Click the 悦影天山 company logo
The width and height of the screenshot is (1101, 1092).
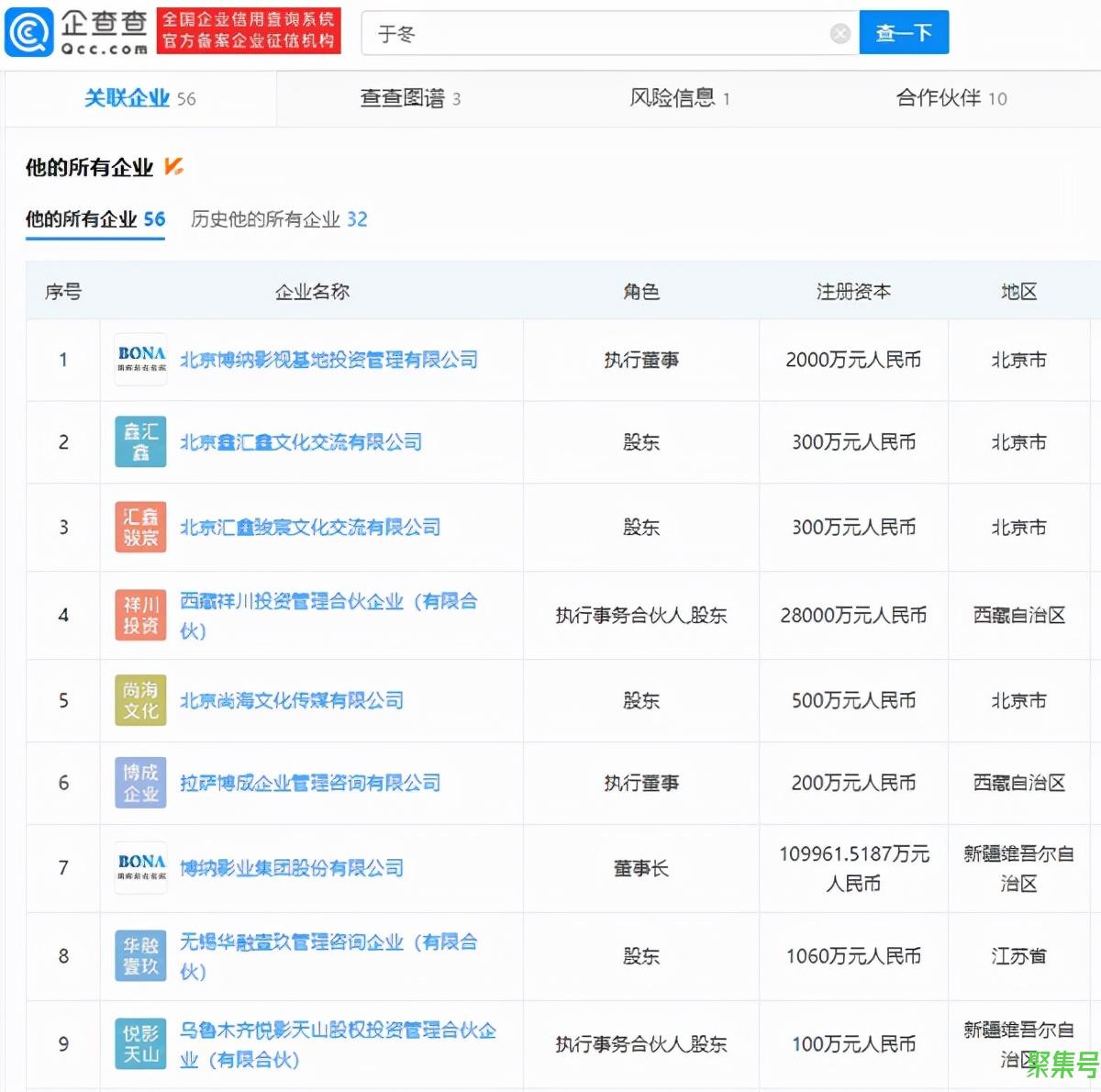click(x=141, y=1043)
